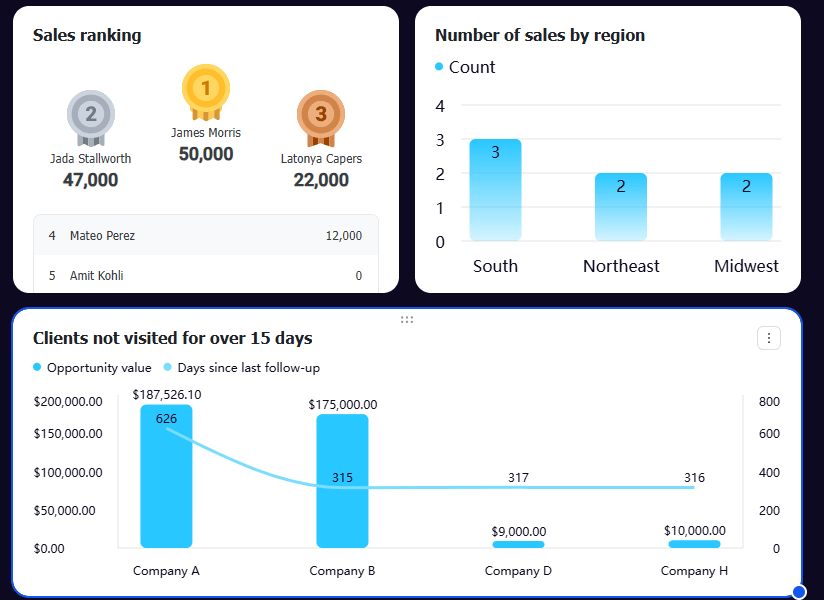
Task: Click the Northeast region bar
Action: click(x=621, y=207)
